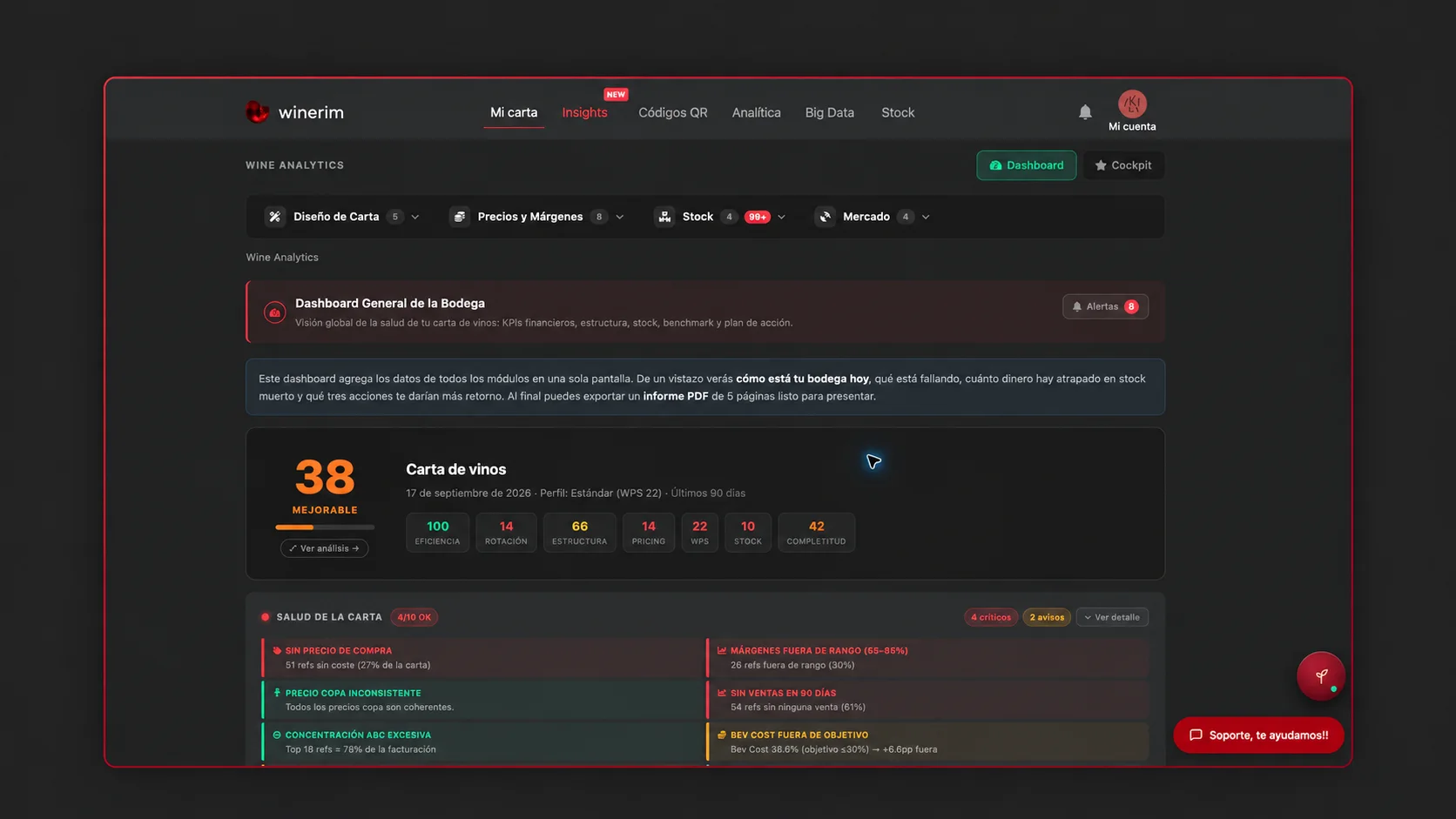Click the Precios y Márgenes coins icon
Viewport: 1456px width, 819px height.
click(x=460, y=217)
